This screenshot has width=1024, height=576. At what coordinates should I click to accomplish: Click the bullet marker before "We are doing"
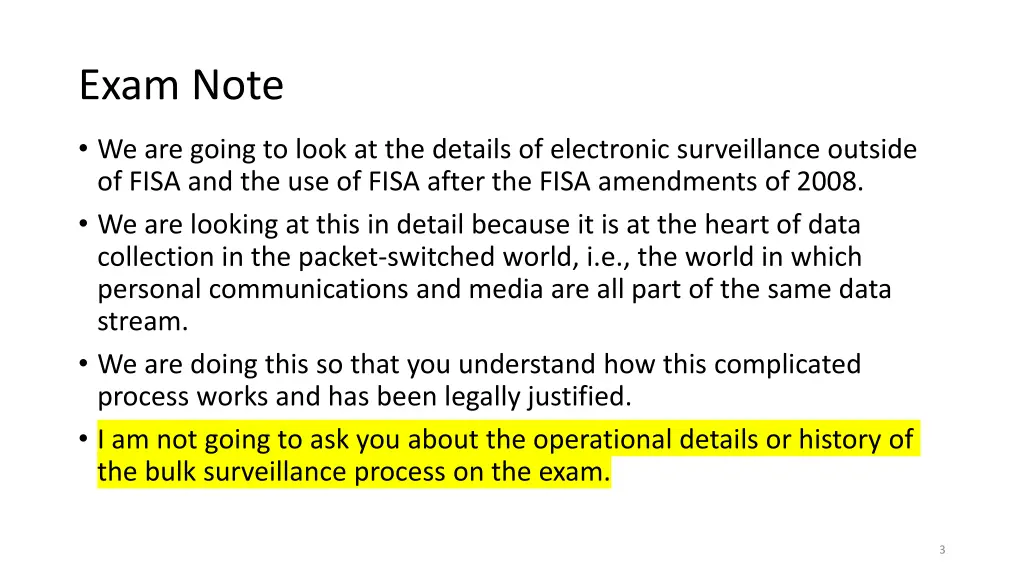pos(84,363)
